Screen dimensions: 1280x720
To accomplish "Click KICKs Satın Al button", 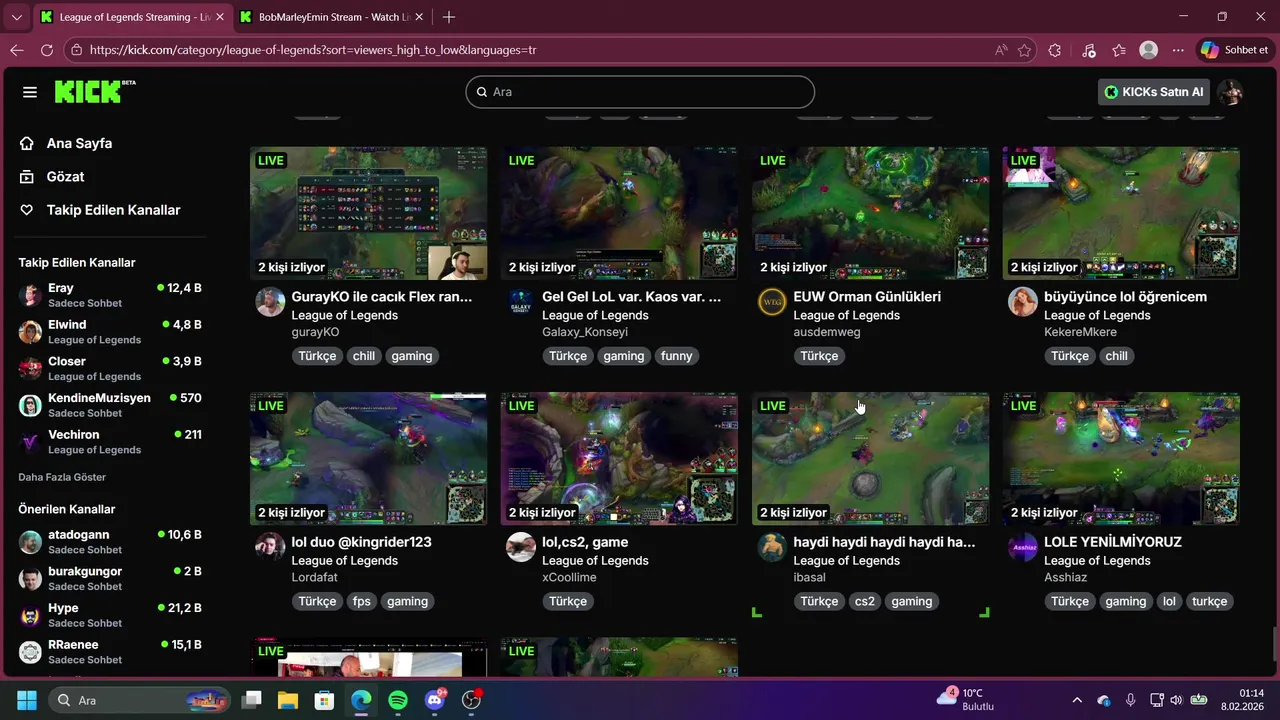I will pyautogui.click(x=1154, y=92).
